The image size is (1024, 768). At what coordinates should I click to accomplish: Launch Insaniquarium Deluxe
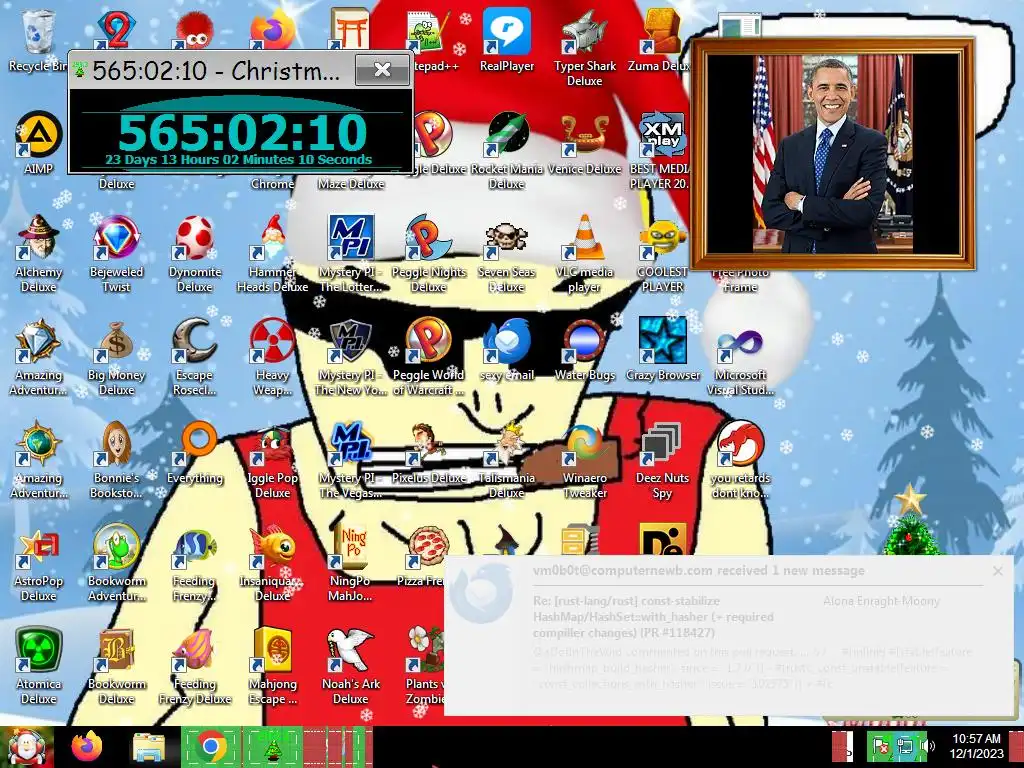tap(272, 564)
